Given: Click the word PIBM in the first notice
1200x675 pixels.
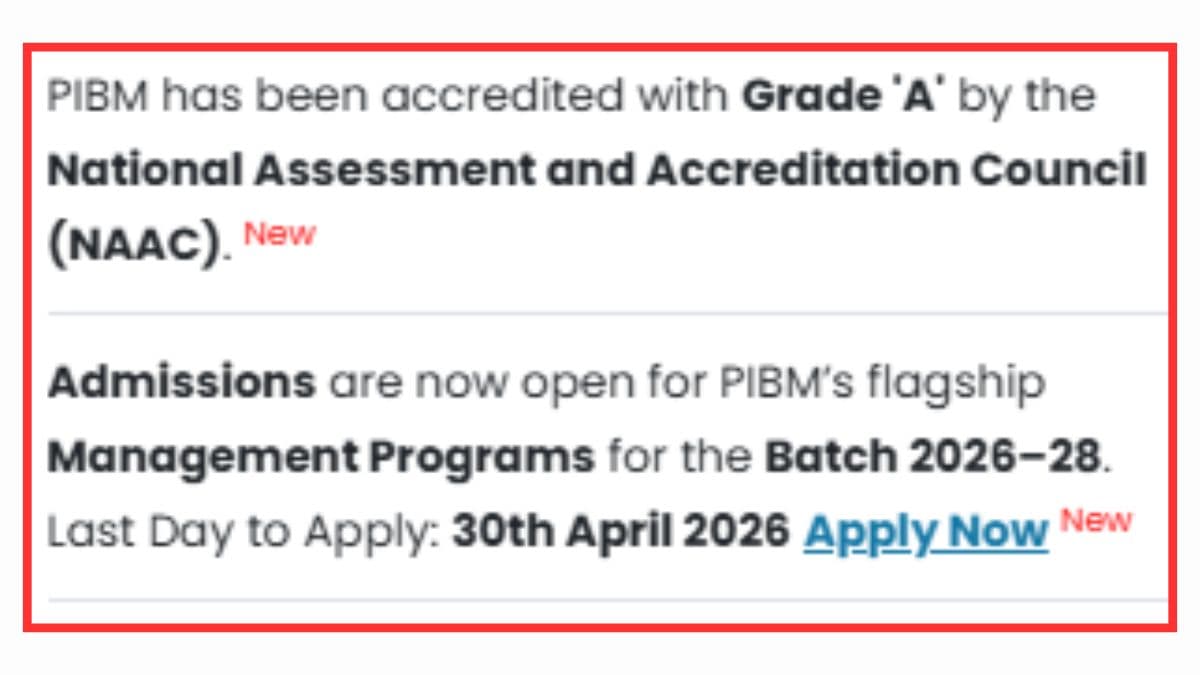Looking at the screenshot, I should click(x=100, y=94).
